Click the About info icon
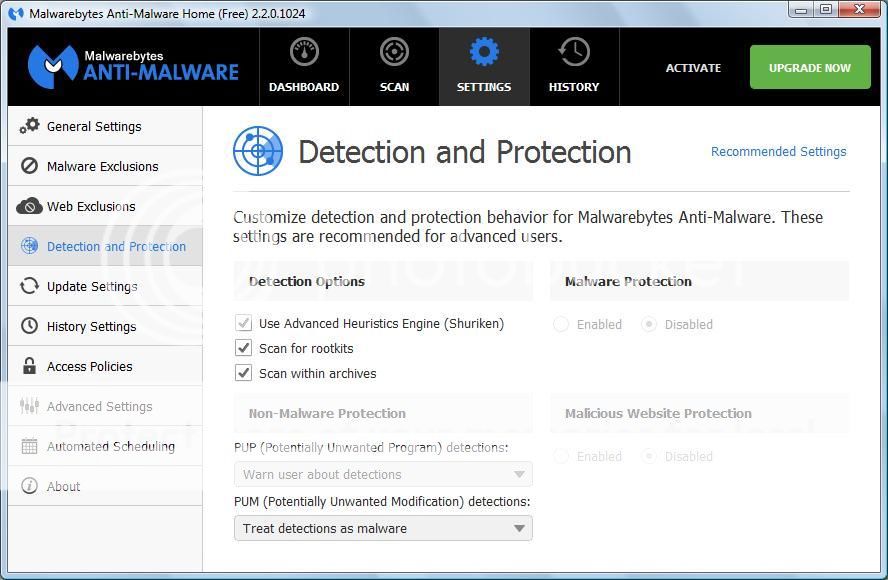The width and height of the screenshot is (888, 580). (x=30, y=486)
